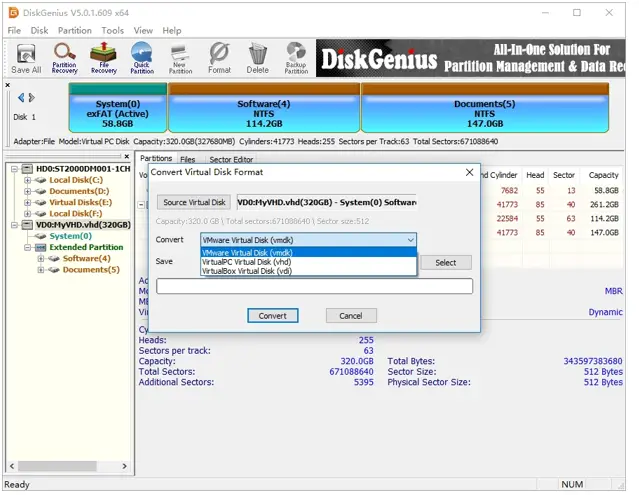Viewport: 639px width, 495px height.
Task: Click the Save All toolbar icon
Action: point(26,59)
